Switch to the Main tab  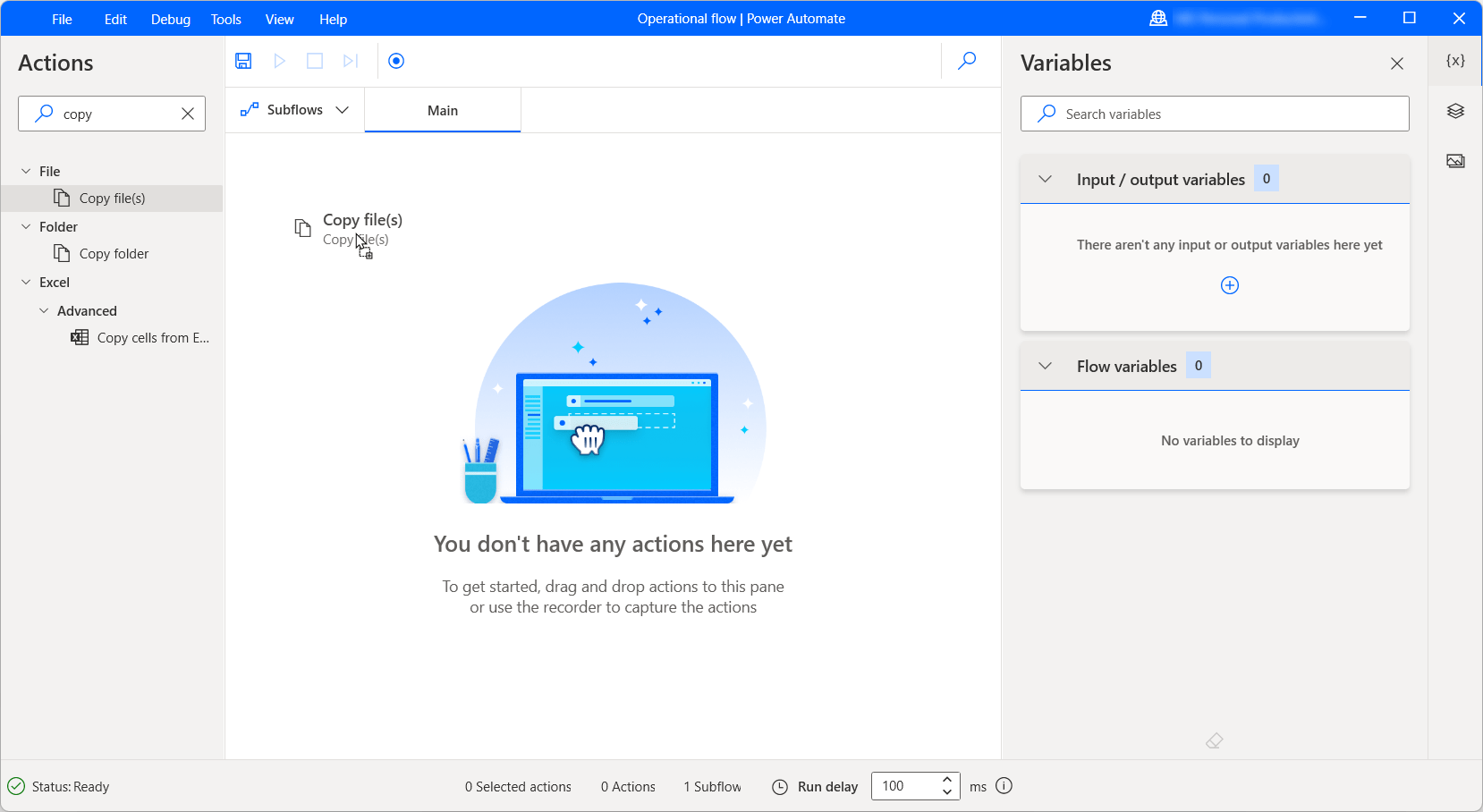[442, 110]
